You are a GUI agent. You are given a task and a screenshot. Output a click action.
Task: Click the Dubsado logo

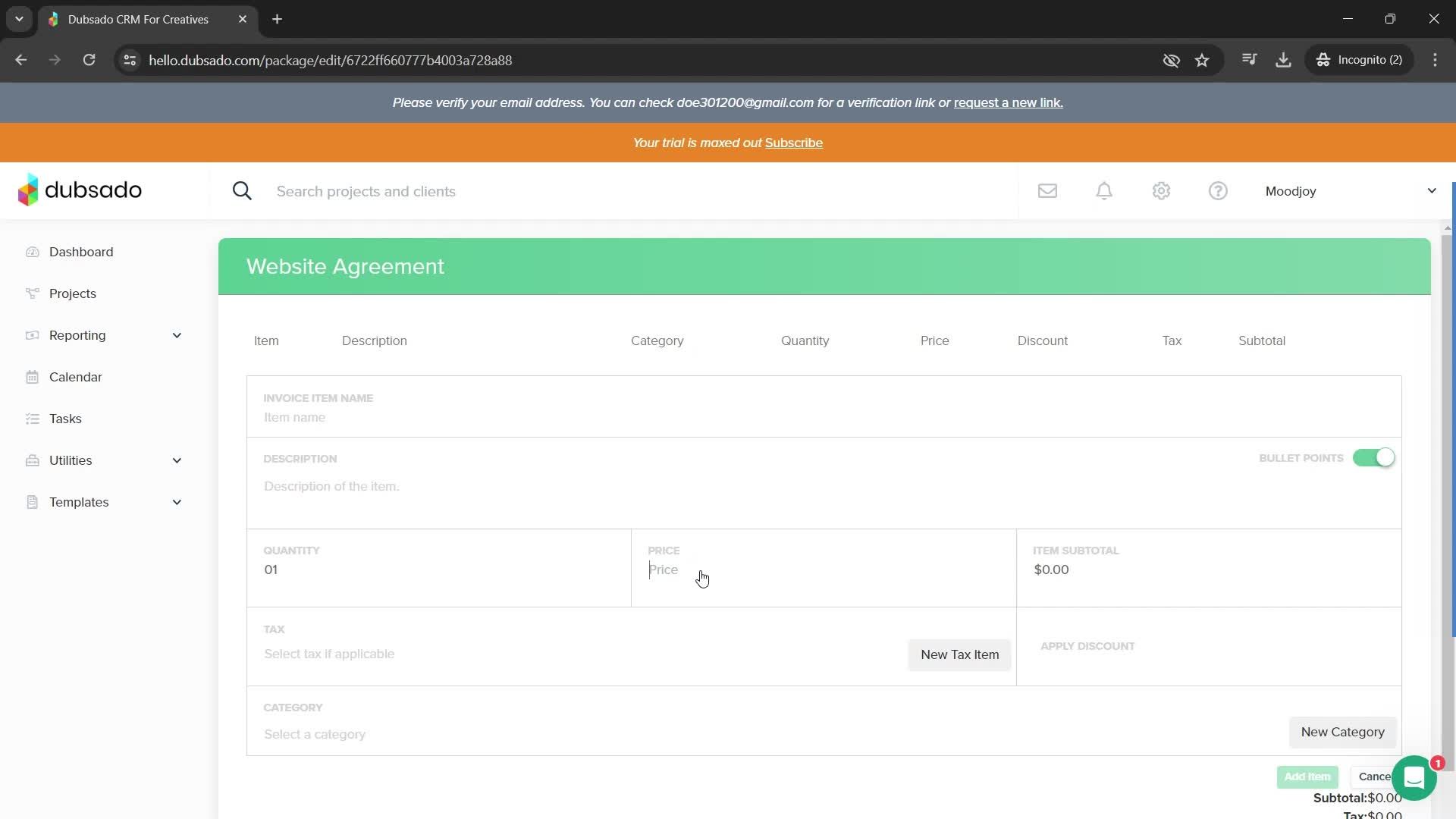(x=80, y=190)
